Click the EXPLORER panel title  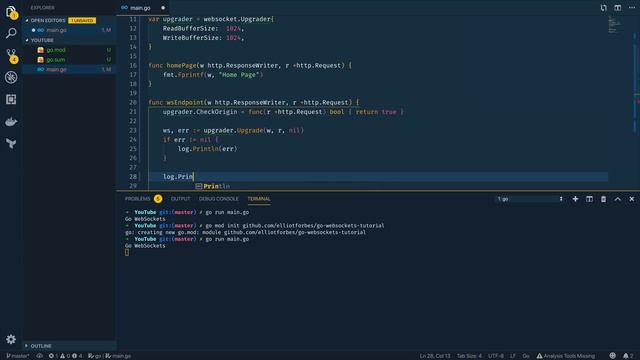(42, 8)
